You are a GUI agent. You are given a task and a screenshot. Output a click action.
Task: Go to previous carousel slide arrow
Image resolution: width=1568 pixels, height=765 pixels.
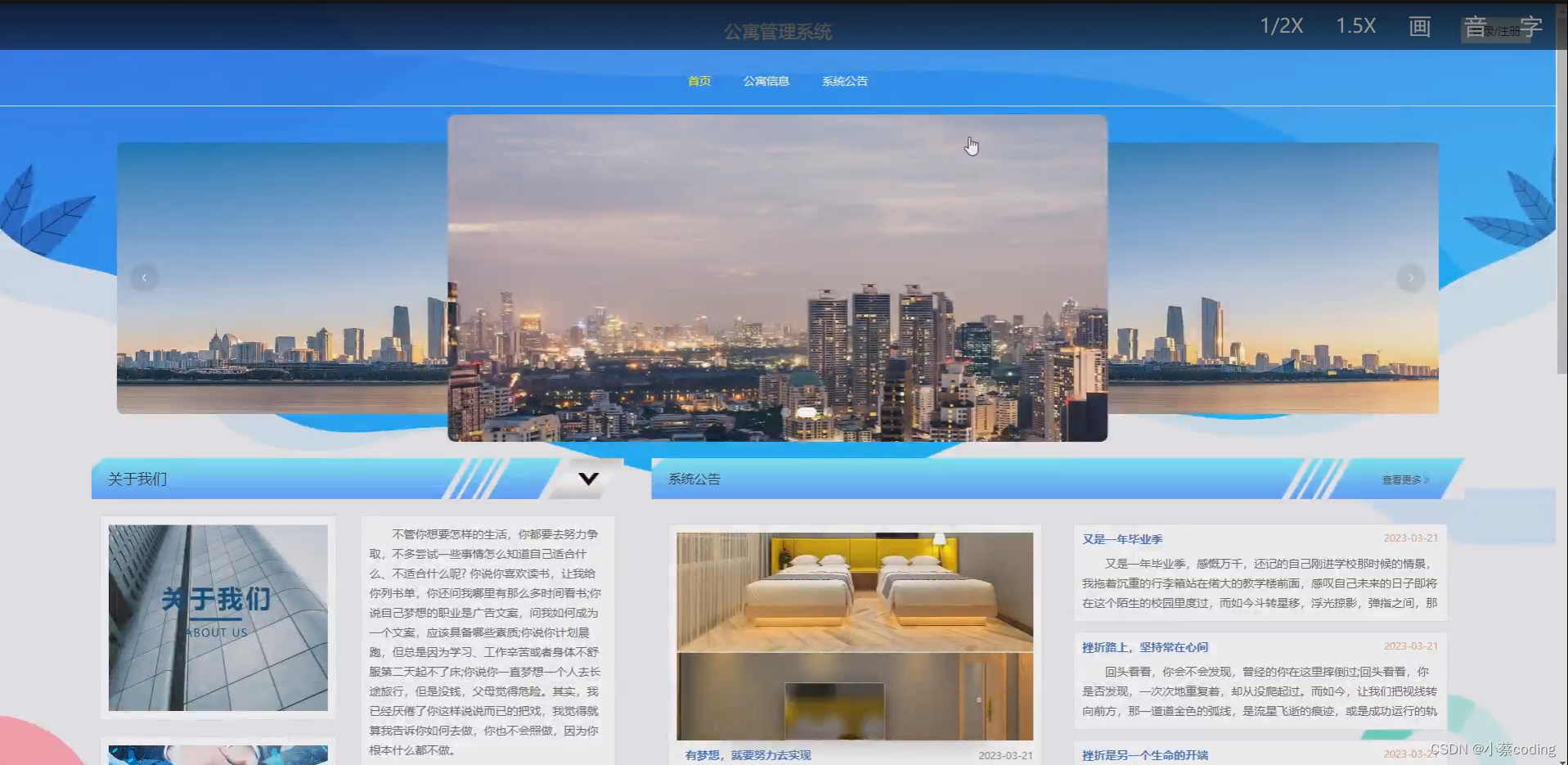click(145, 278)
